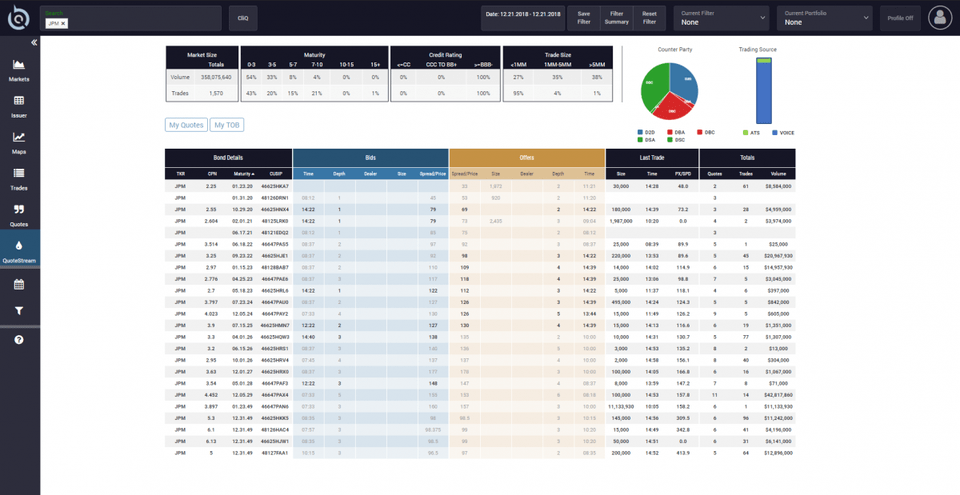
Task: Click Reset Filter
Action: point(649,18)
